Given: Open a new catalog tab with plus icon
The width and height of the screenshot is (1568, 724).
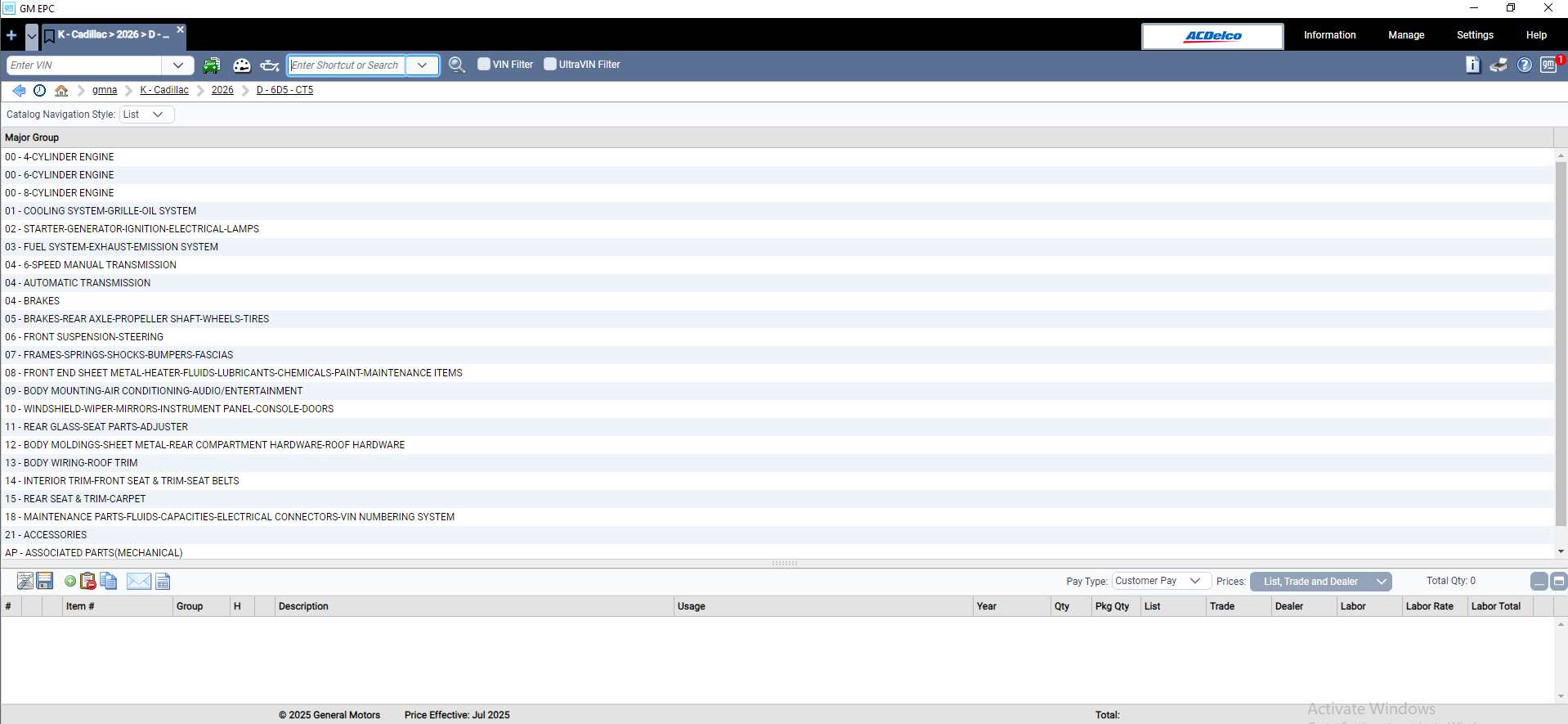Looking at the screenshot, I should coord(11,35).
